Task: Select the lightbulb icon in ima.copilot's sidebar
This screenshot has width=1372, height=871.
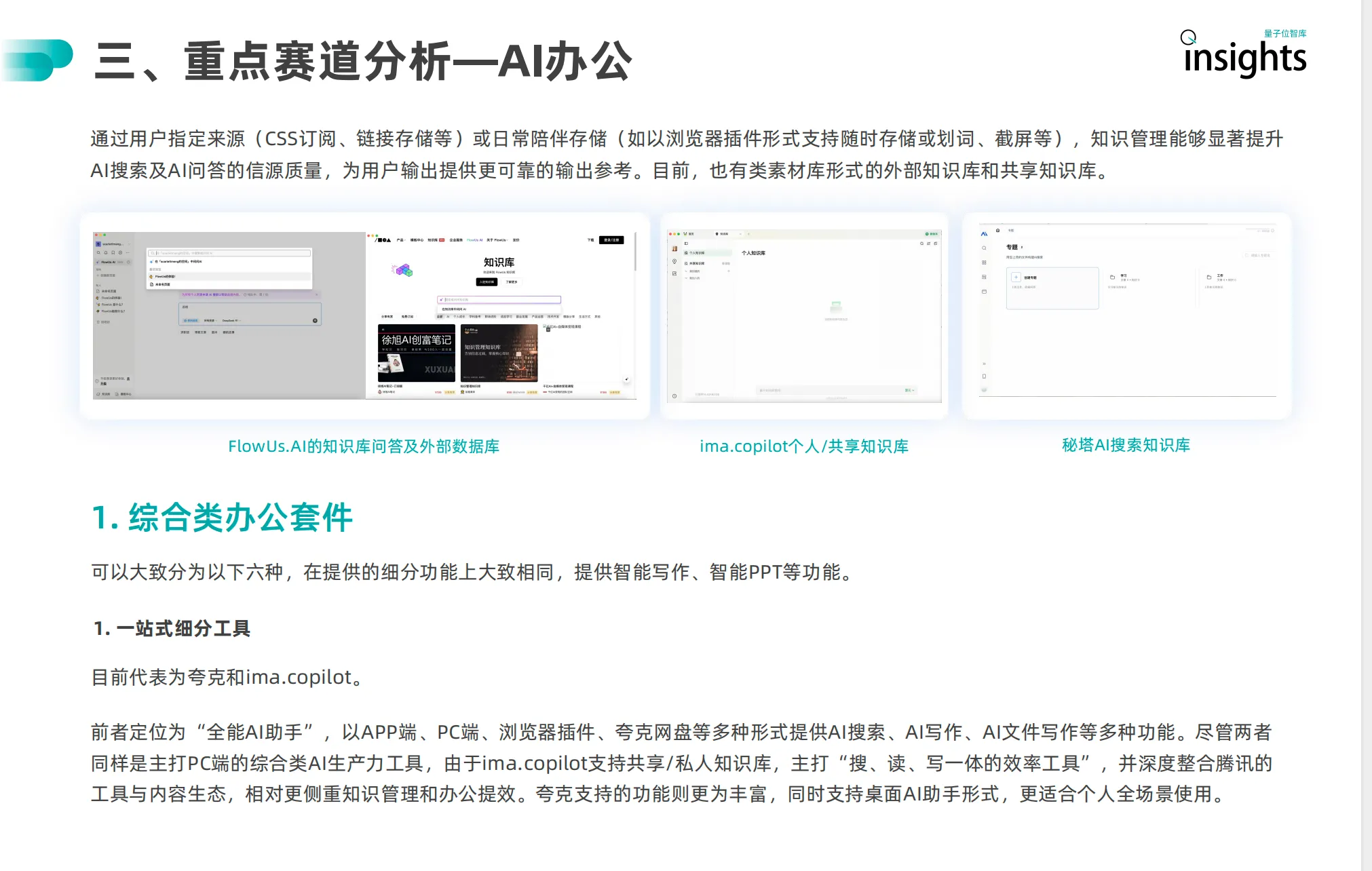Action: pyautogui.click(x=674, y=261)
